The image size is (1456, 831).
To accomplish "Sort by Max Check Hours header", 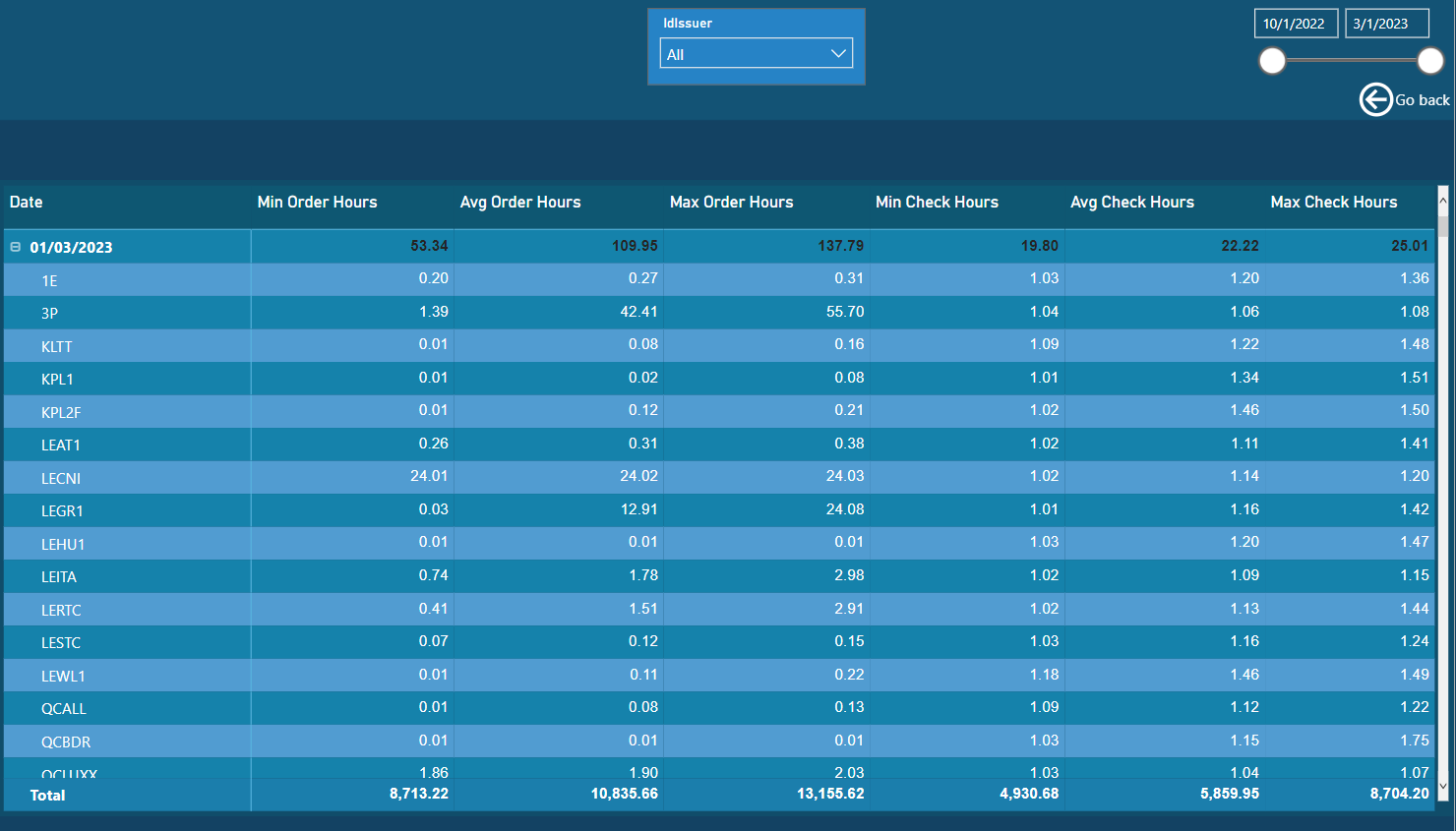I will tap(1333, 203).
